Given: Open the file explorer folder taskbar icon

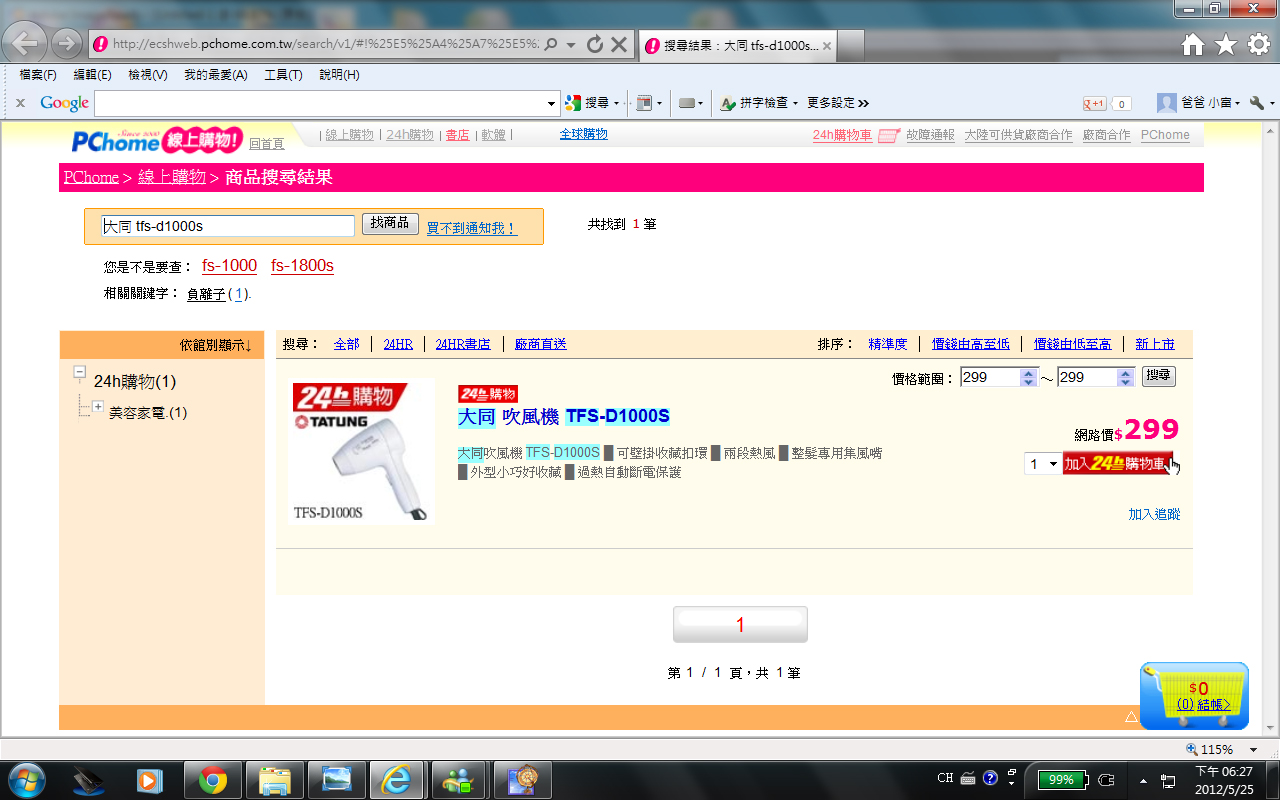Looking at the screenshot, I should tap(274, 780).
